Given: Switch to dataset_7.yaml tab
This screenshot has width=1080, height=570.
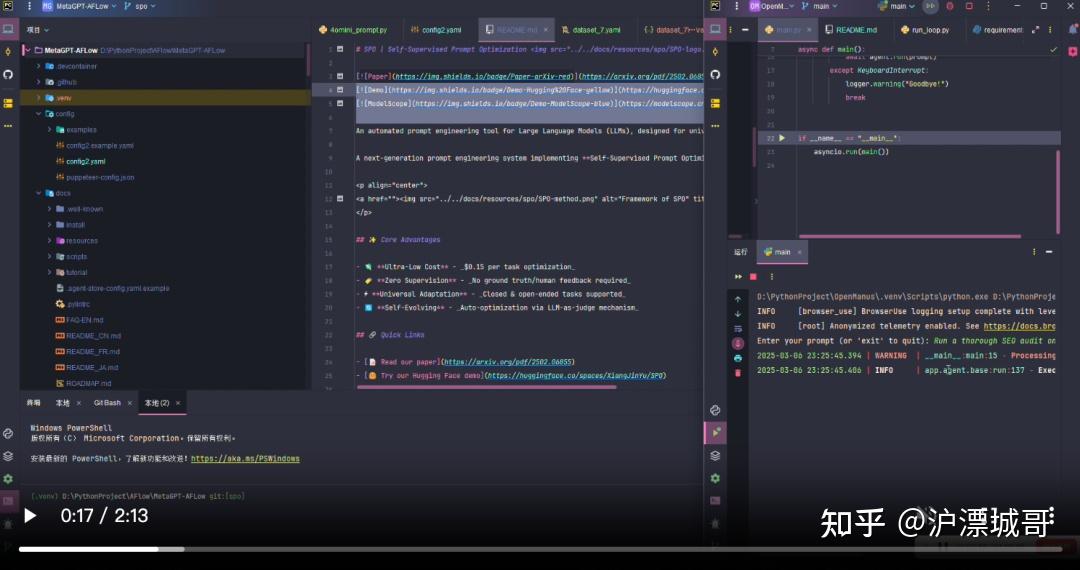Looking at the screenshot, I should pos(591,30).
